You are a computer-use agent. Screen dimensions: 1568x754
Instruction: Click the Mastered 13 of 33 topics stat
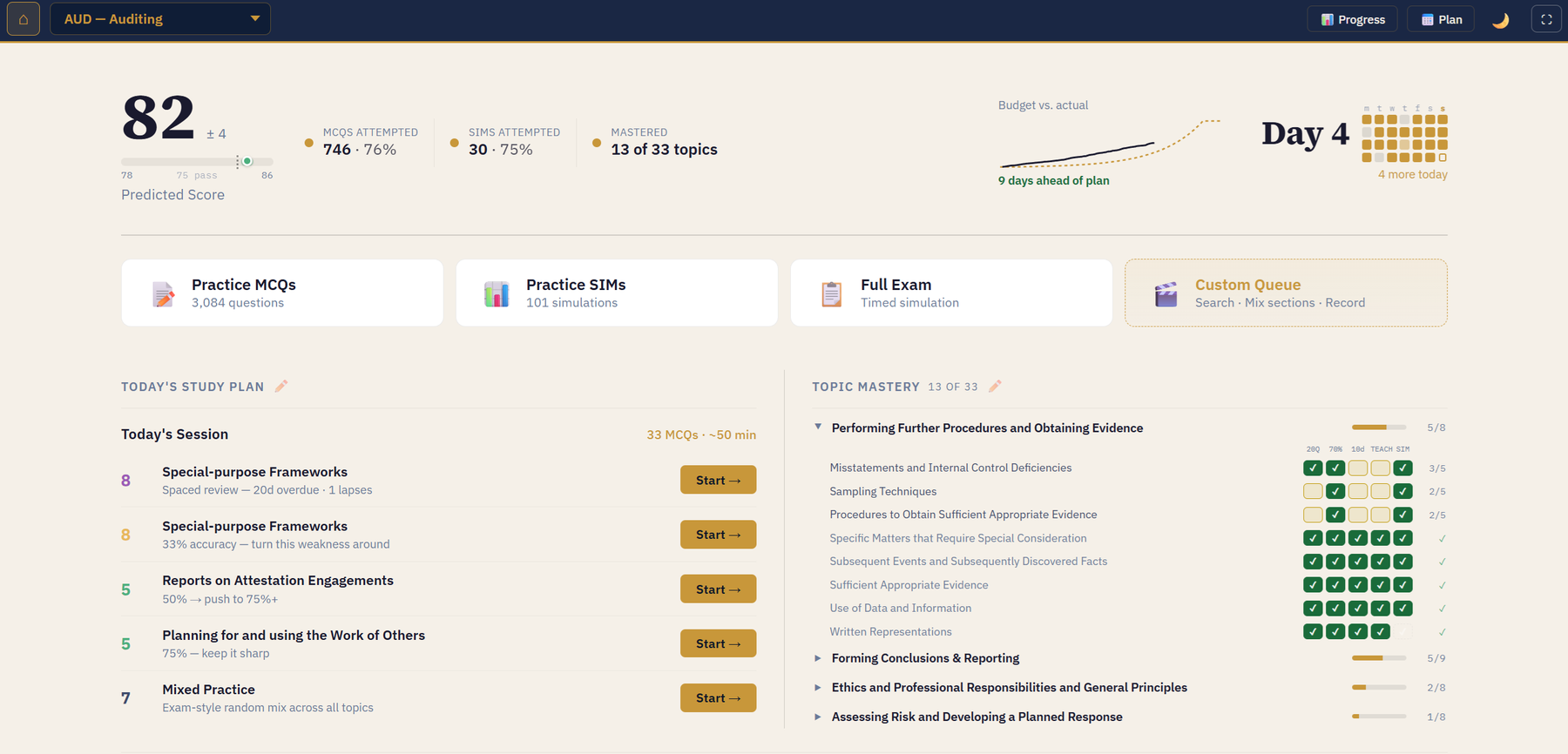pyautogui.click(x=655, y=143)
